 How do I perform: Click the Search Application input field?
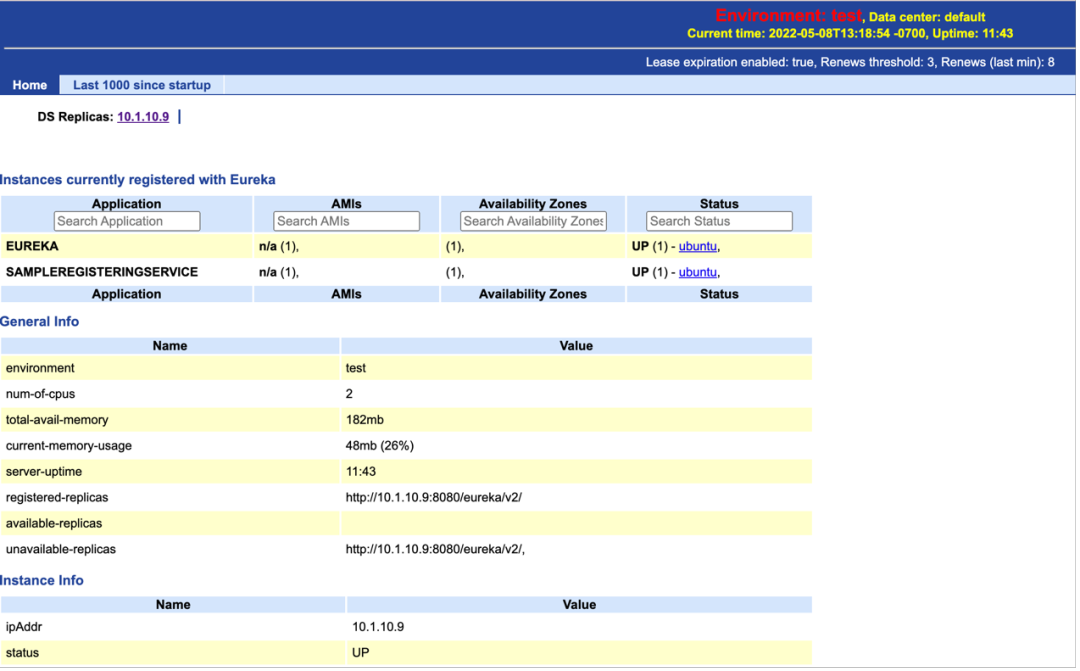coord(127,221)
